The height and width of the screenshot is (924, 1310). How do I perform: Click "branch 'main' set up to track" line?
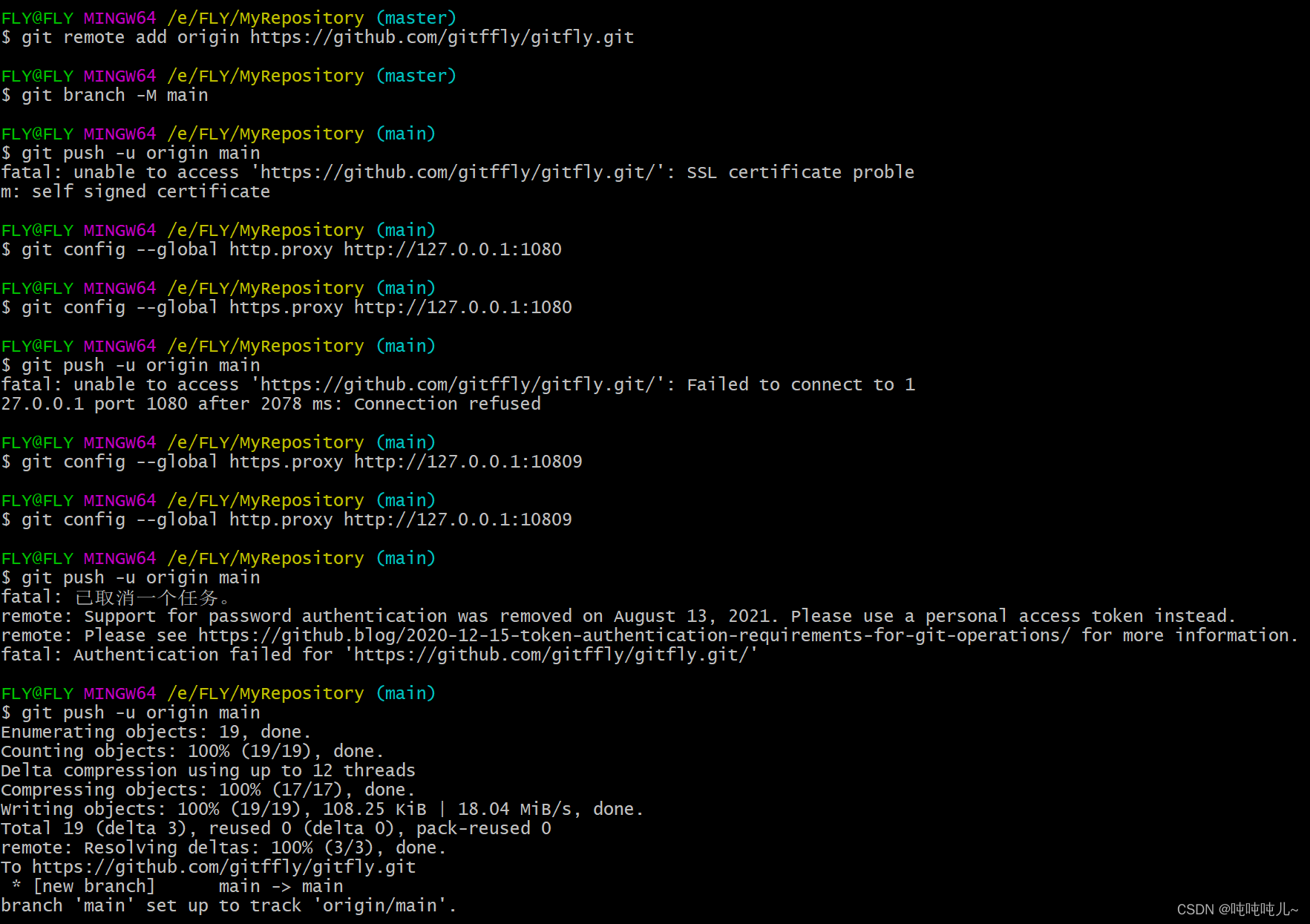pyautogui.click(x=229, y=905)
